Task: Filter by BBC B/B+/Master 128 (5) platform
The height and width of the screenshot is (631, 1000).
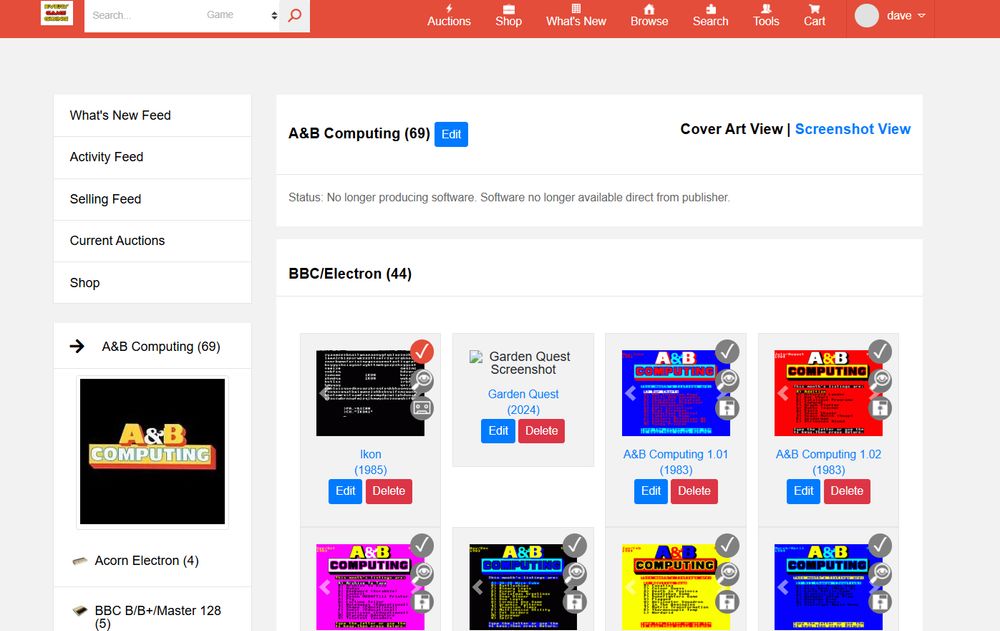Action: [158, 616]
